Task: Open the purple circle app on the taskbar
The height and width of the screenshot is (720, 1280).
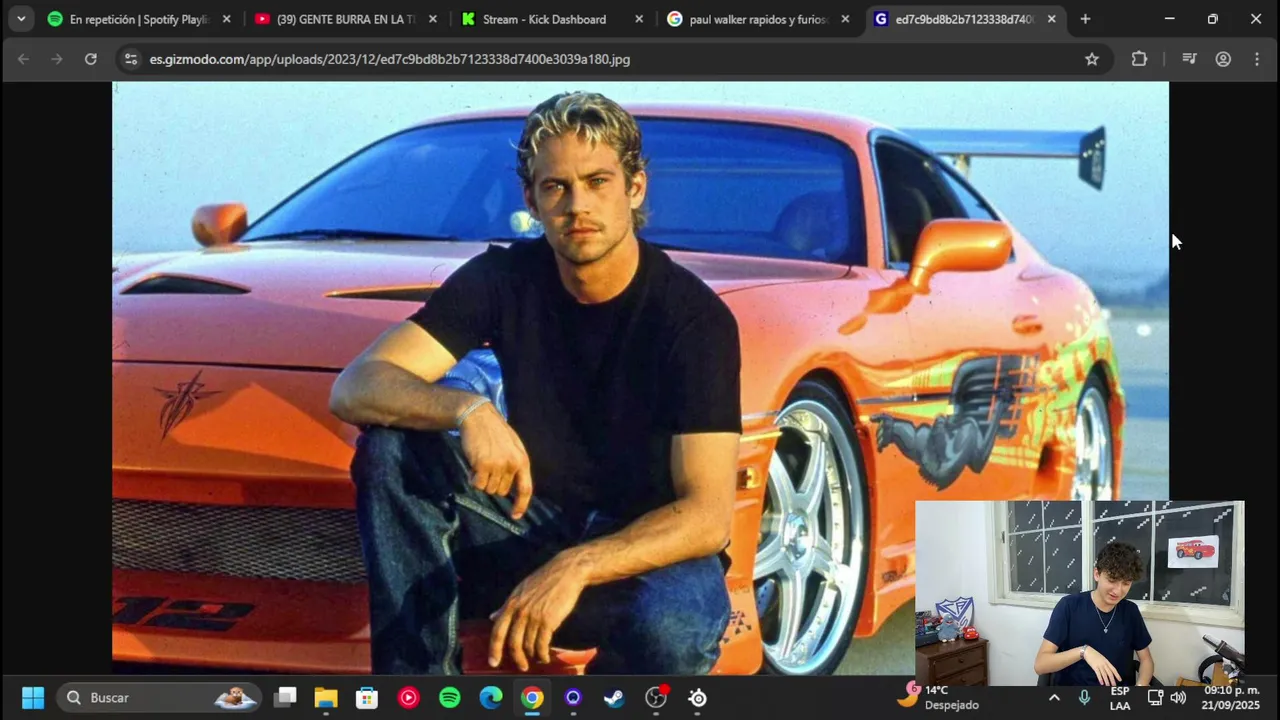Action: [x=573, y=697]
